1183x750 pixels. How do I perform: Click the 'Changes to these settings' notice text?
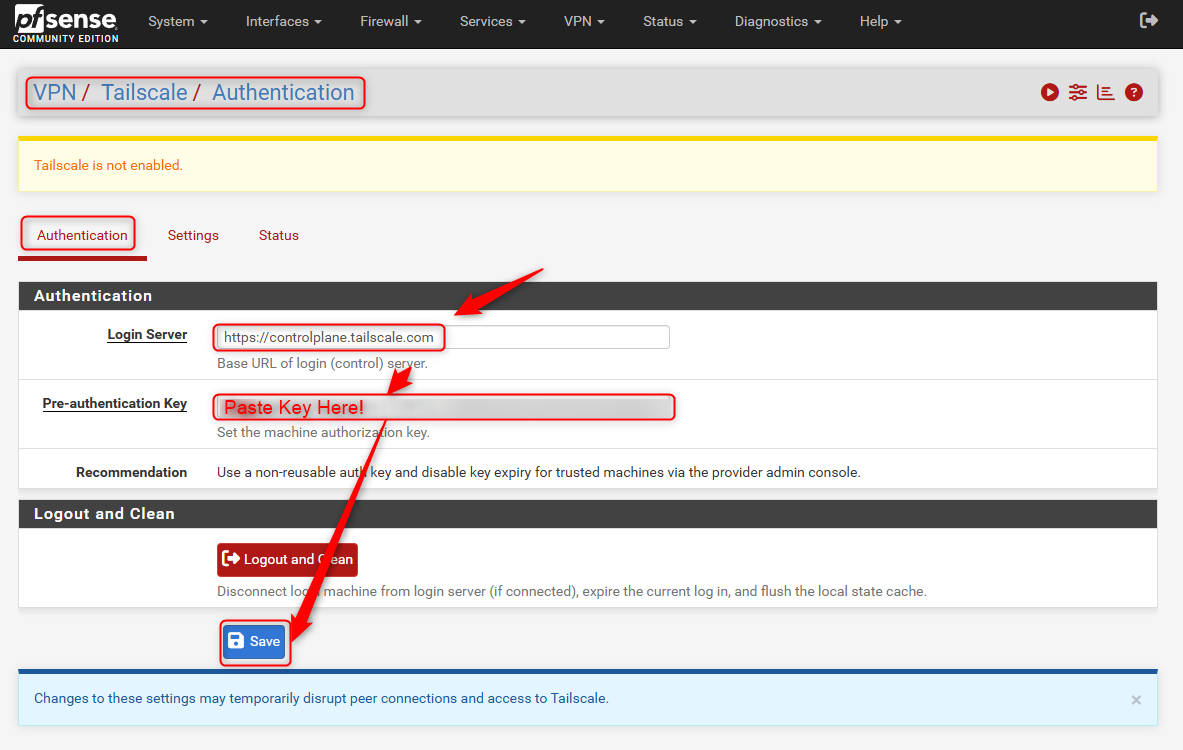[321, 699]
